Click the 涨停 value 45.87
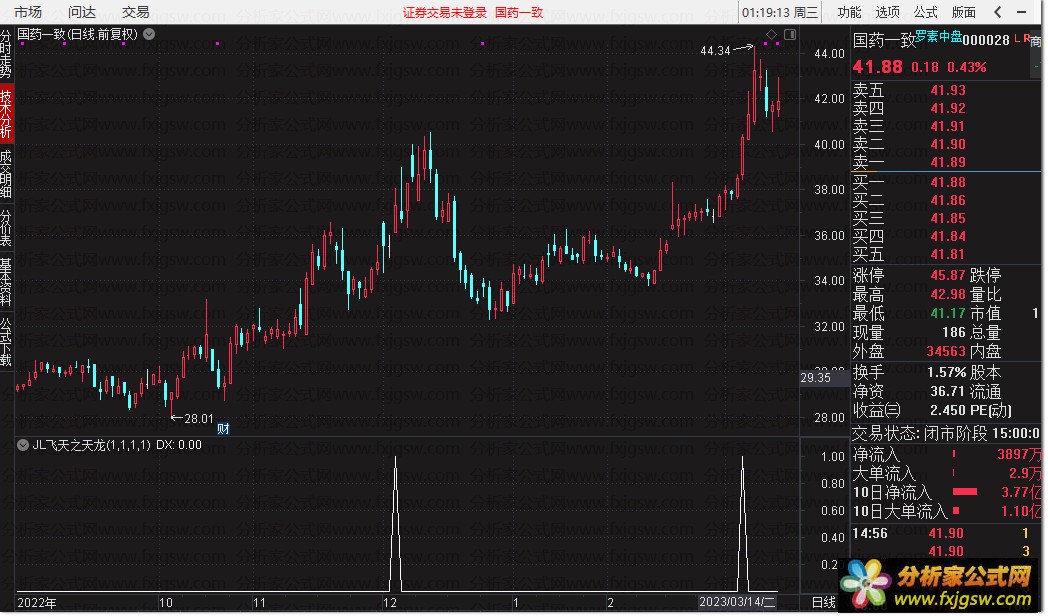Image resolution: width=1048 pixels, height=616 pixels. (948, 275)
